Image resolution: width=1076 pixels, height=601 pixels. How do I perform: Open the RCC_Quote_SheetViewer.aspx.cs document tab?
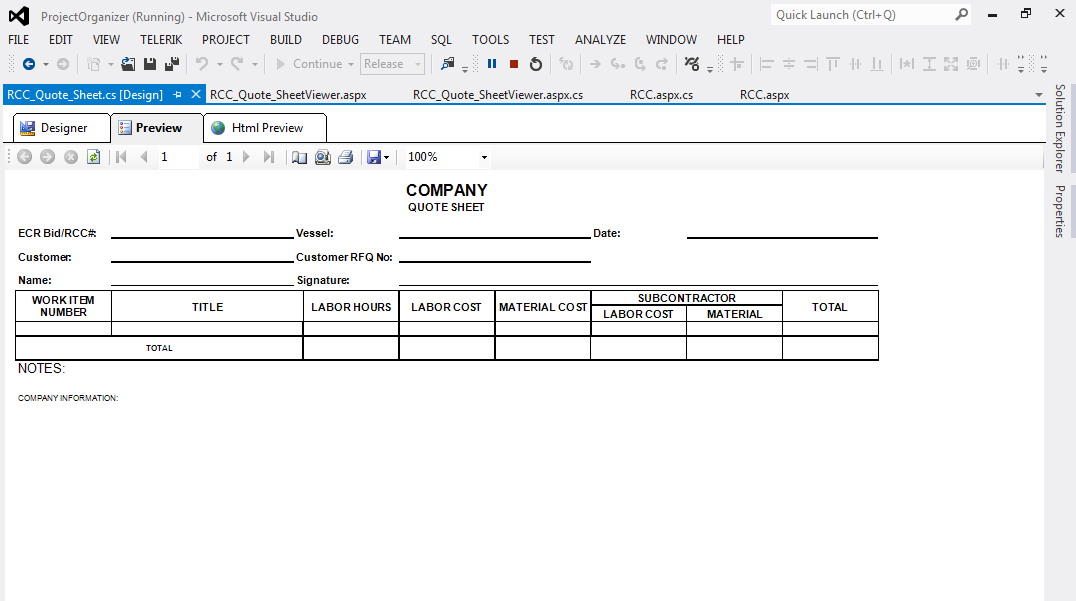pos(498,95)
